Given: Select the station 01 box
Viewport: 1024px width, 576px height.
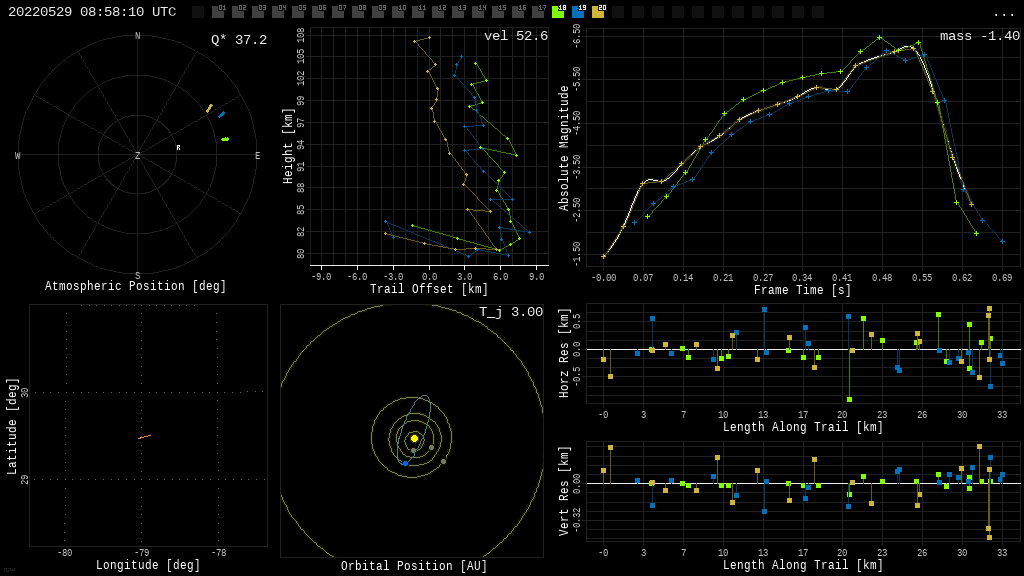Looking at the screenshot, I should point(218,12).
